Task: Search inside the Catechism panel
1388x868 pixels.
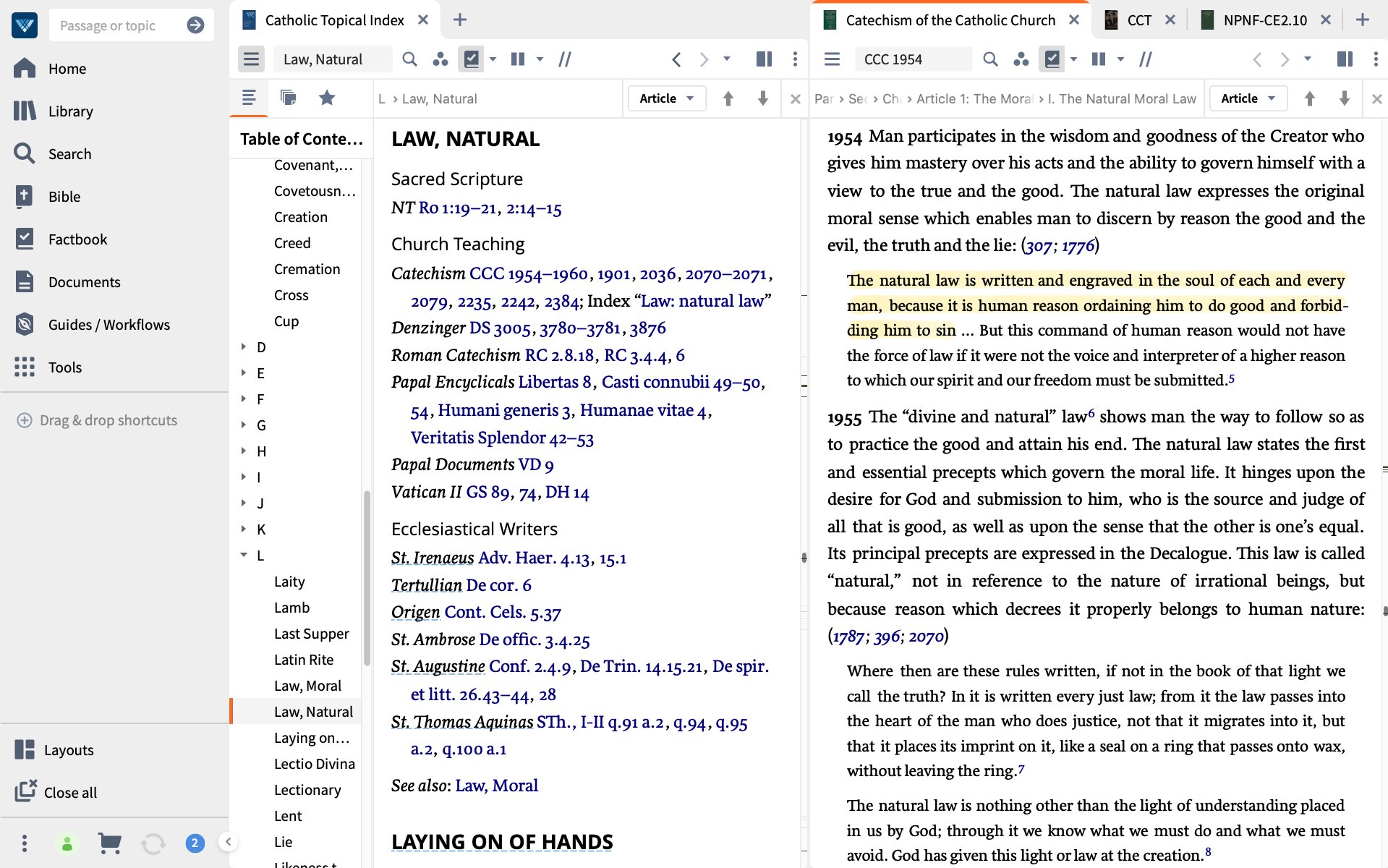Action: 991,59
